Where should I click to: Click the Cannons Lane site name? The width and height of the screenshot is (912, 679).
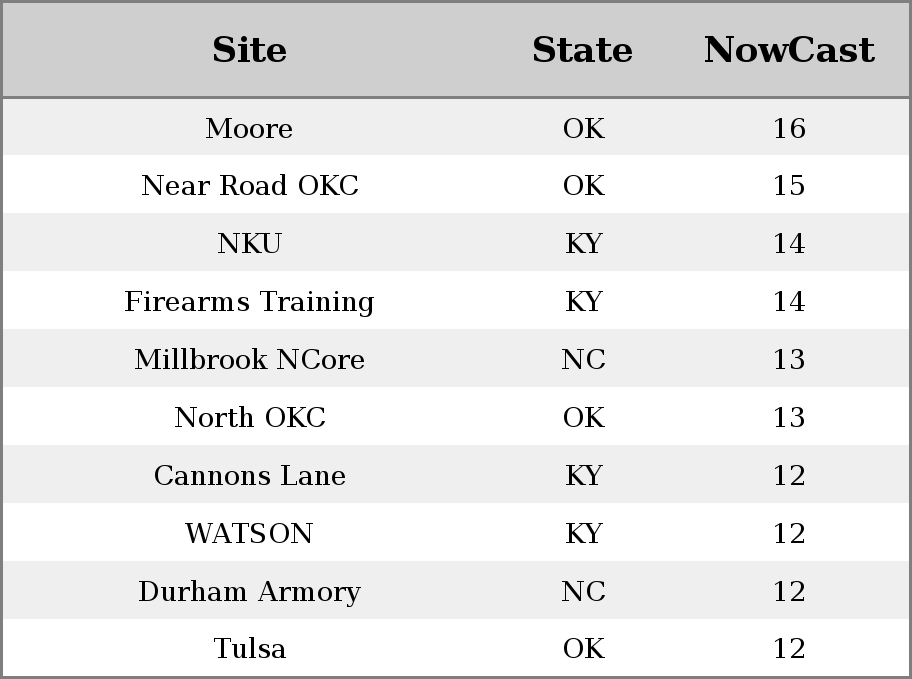click(x=250, y=475)
